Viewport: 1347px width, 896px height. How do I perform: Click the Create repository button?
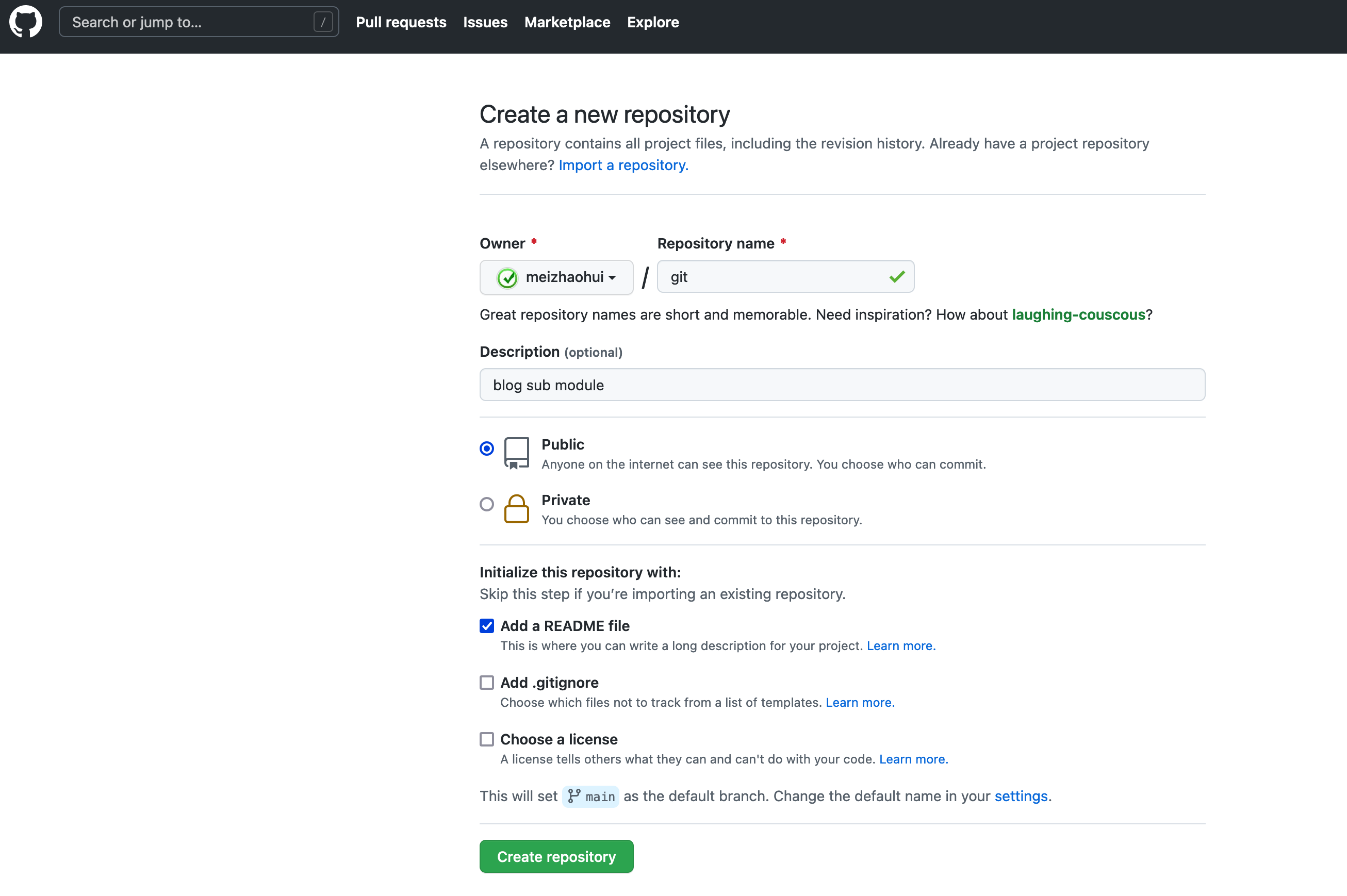click(x=556, y=856)
